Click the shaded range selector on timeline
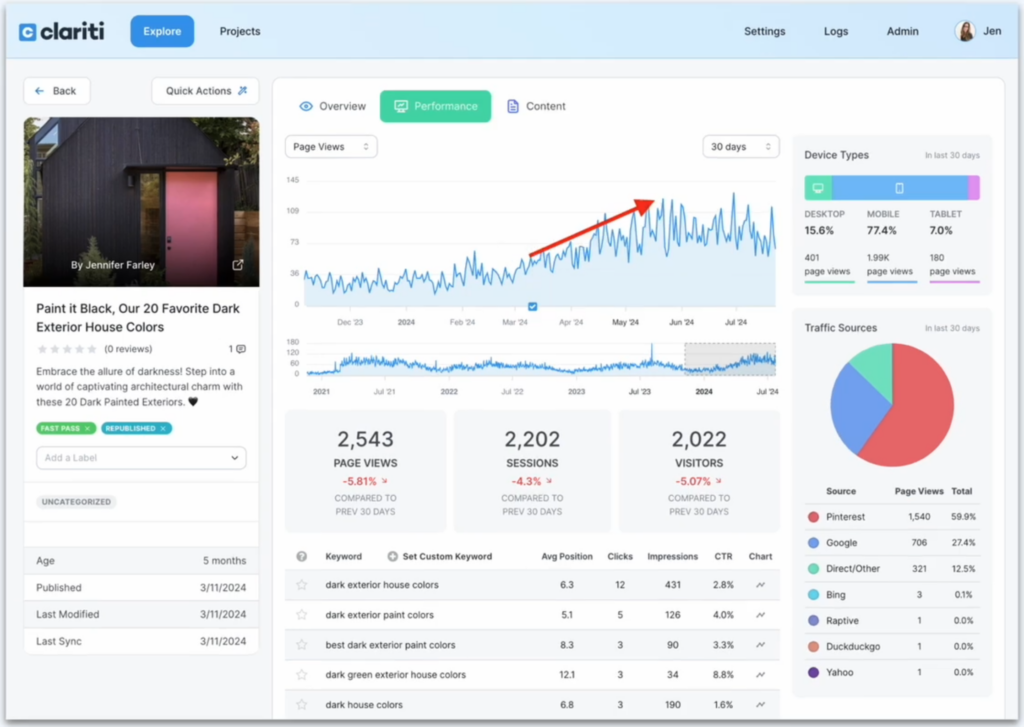 click(x=729, y=358)
